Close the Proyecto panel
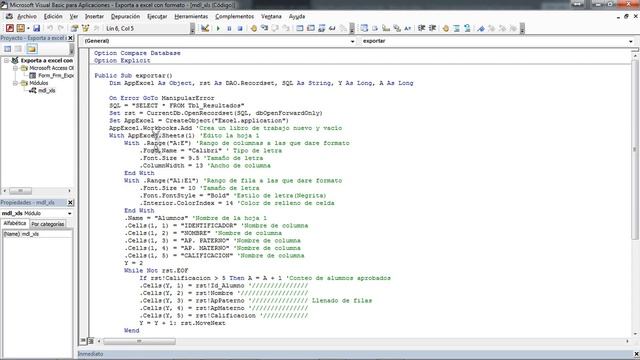Image resolution: width=640 pixels, height=360 pixels. pyautogui.click(x=70, y=38)
